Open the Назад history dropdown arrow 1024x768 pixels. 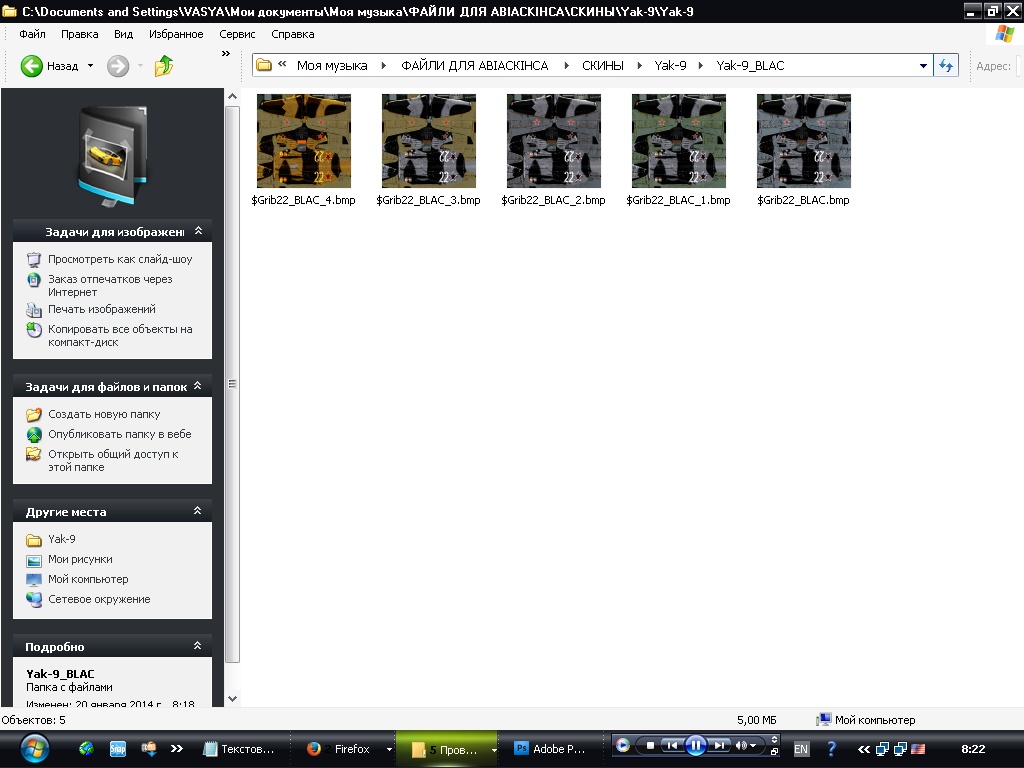tap(90, 66)
